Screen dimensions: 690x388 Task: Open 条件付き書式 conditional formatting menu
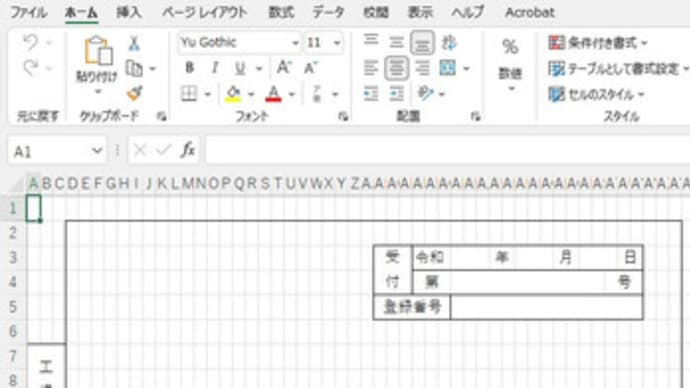pos(598,43)
